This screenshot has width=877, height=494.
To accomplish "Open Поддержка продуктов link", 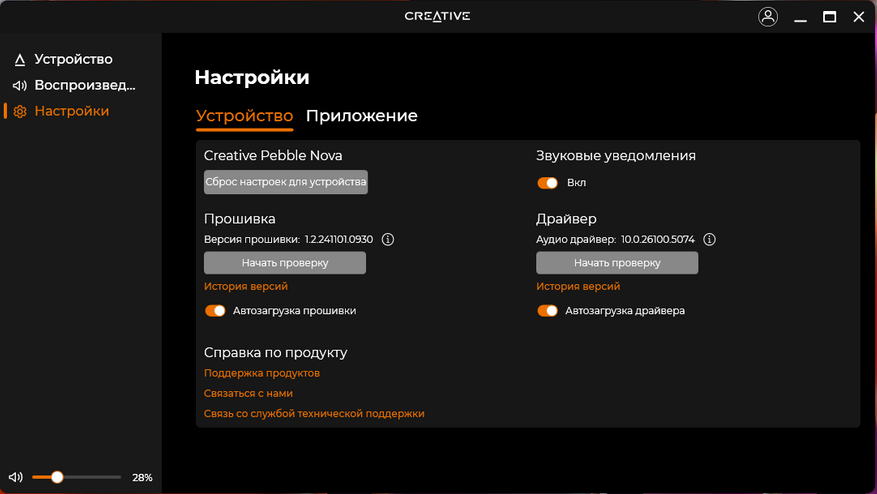I will tap(262, 373).
